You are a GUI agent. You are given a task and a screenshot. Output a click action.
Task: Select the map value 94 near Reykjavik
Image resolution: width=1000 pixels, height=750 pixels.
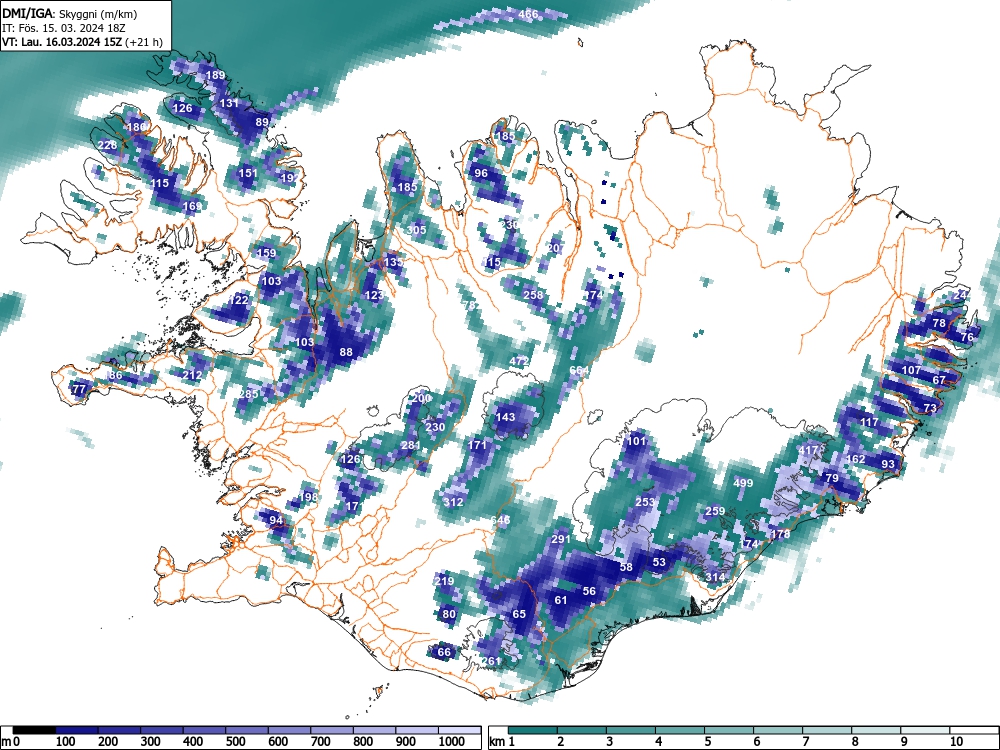(276, 520)
